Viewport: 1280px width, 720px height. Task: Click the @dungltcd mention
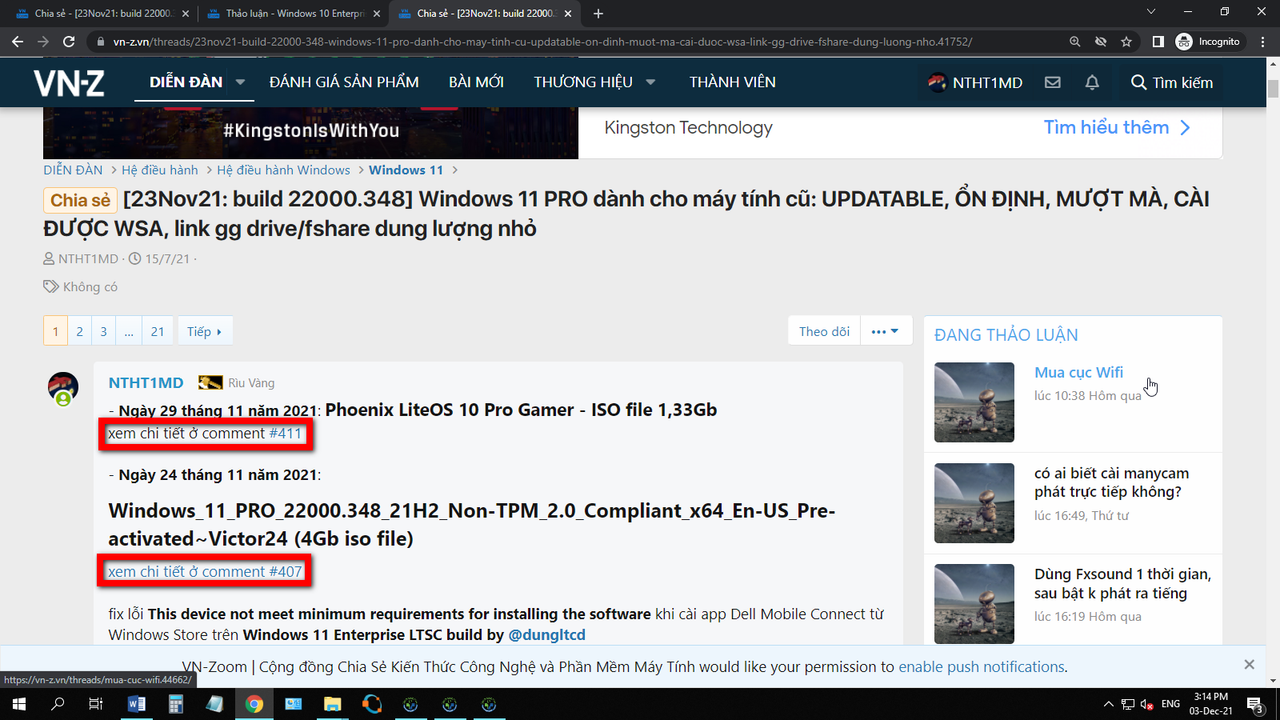click(547, 634)
